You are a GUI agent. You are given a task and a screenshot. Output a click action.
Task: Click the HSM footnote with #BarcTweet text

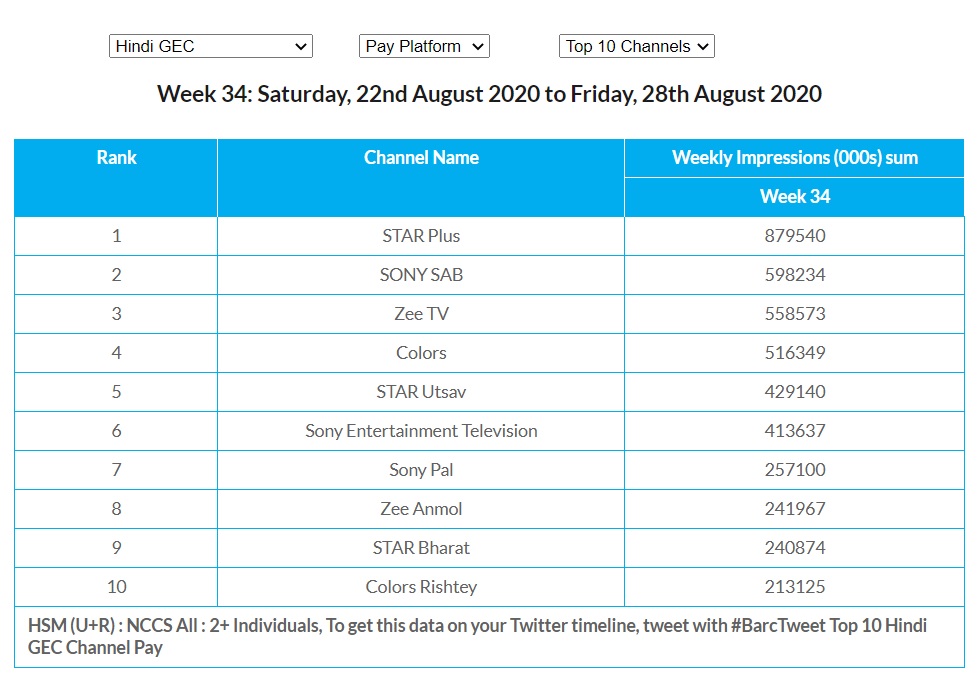point(478,636)
